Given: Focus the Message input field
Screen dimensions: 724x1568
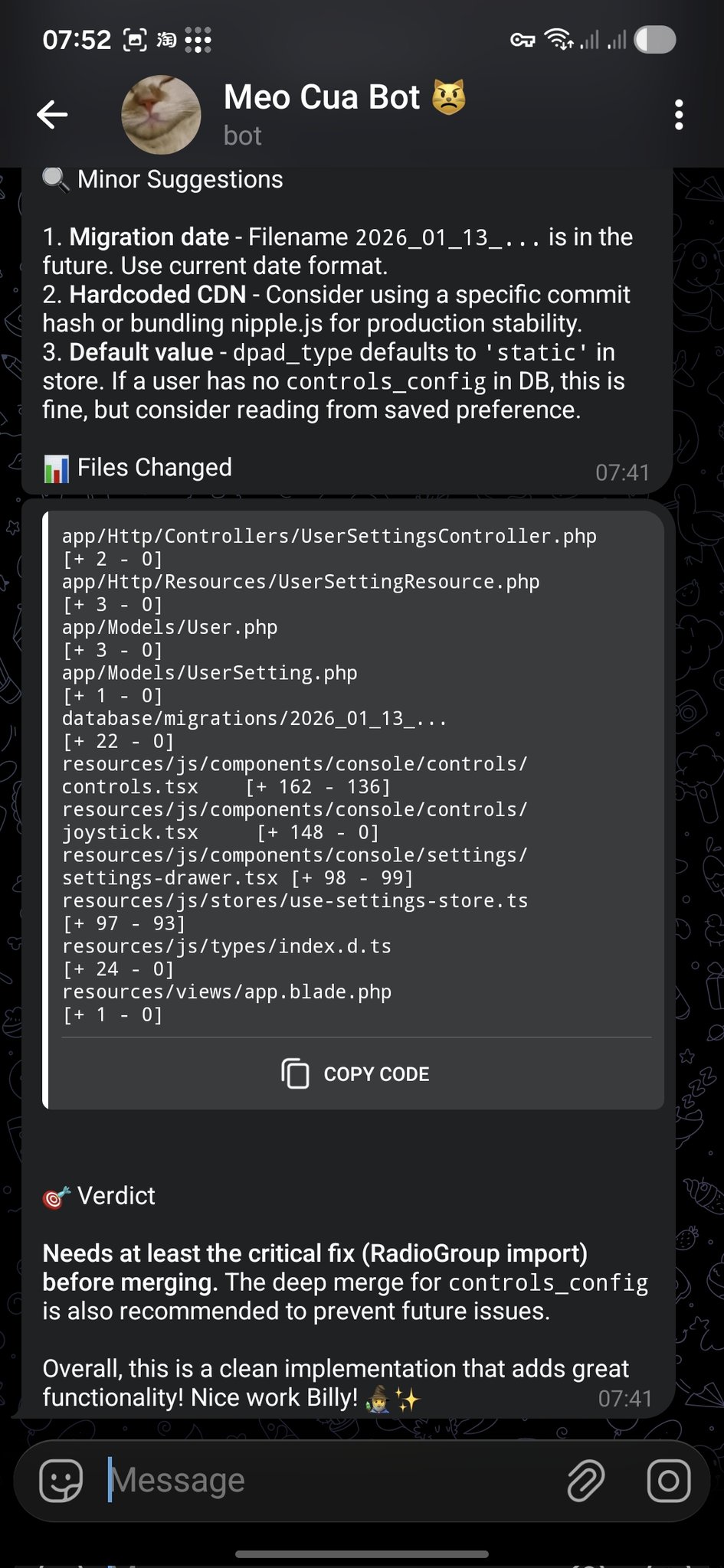Looking at the screenshot, I should [322, 1480].
